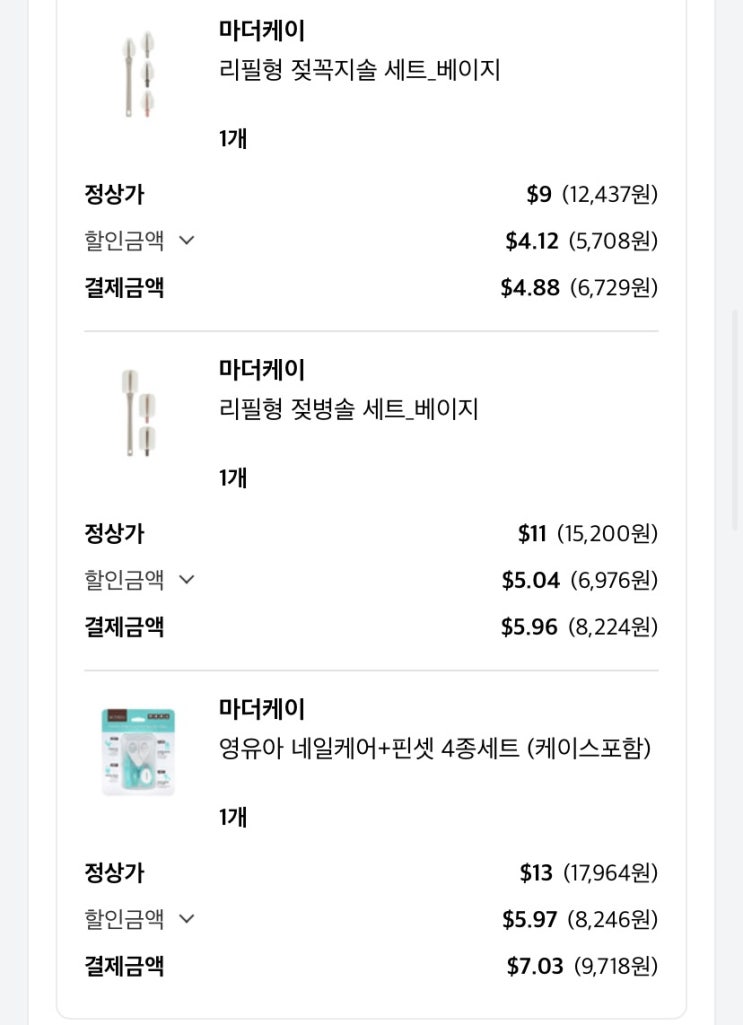Click the 리필형 젖꼭지솔 세트_베이지 product name

(x=359, y=71)
